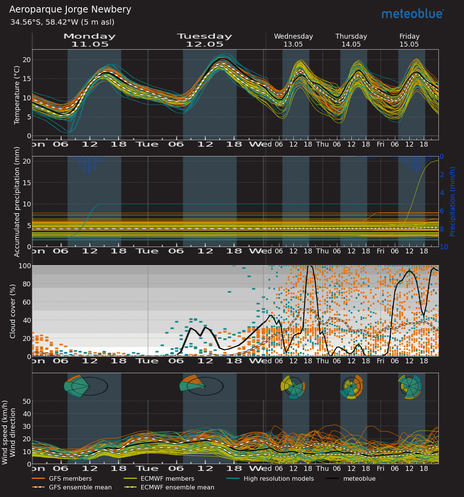
Task: Select the "Friday 15.05" day header
Action: 409,40
